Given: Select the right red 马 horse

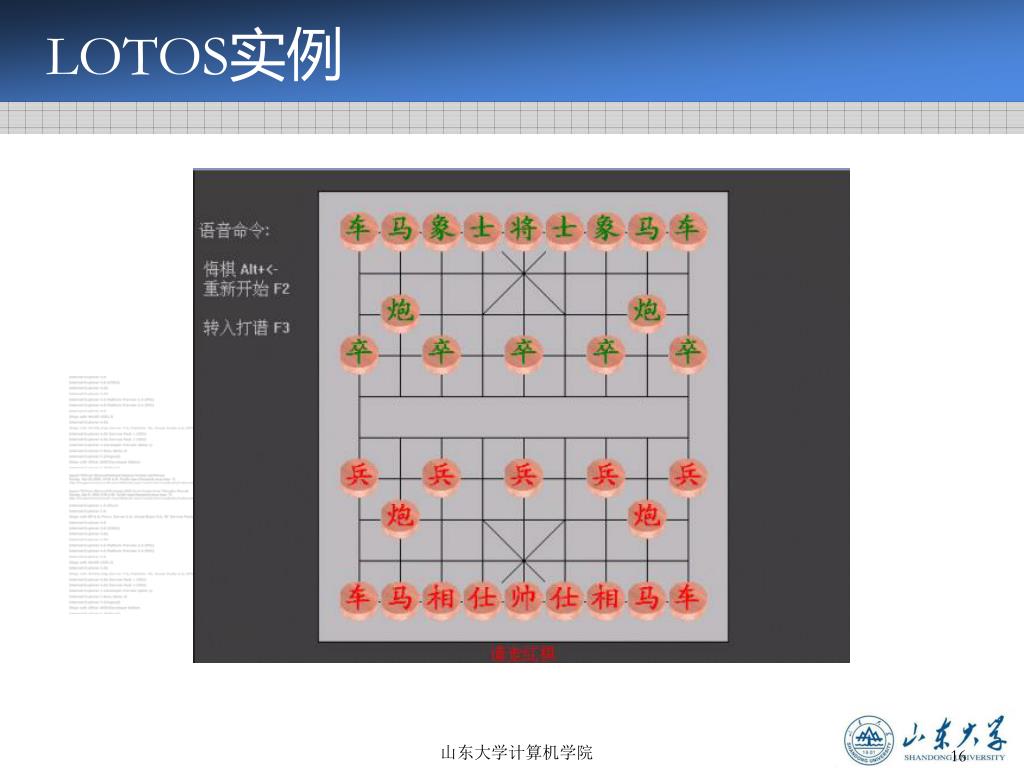Looking at the screenshot, I should coord(647,600).
